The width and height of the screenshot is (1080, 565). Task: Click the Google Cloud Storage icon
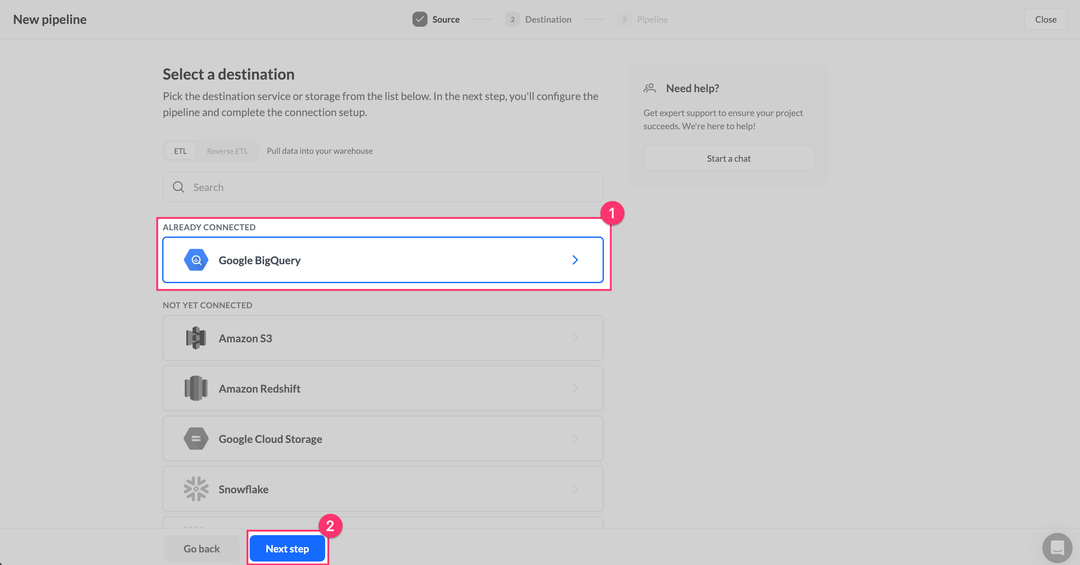[x=196, y=439]
